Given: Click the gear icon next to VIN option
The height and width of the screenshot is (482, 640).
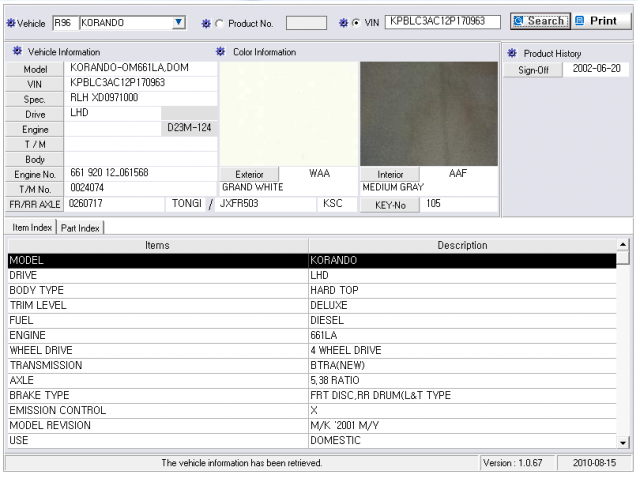Looking at the screenshot, I should (344, 23).
